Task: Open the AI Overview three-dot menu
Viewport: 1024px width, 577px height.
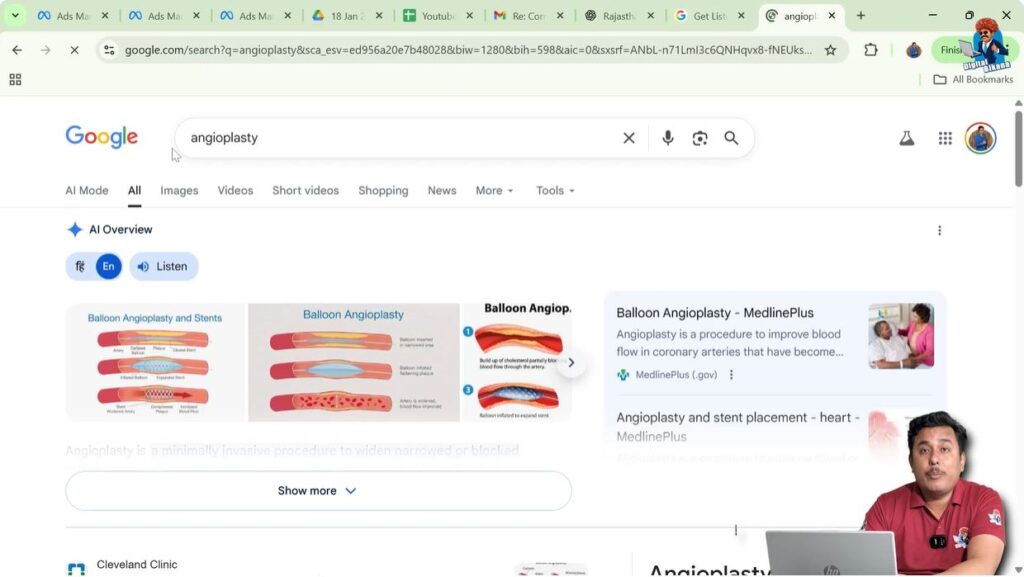Action: tap(939, 229)
